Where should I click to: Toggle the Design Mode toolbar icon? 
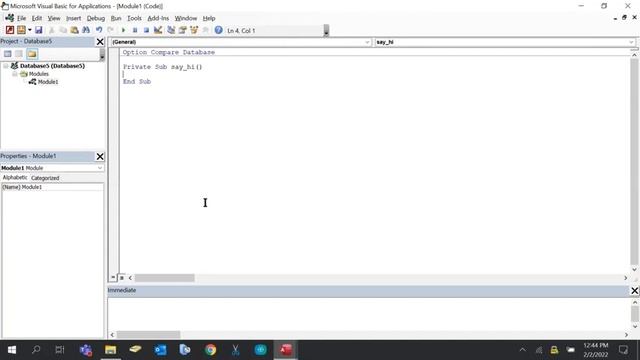click(x=158, y=30)
